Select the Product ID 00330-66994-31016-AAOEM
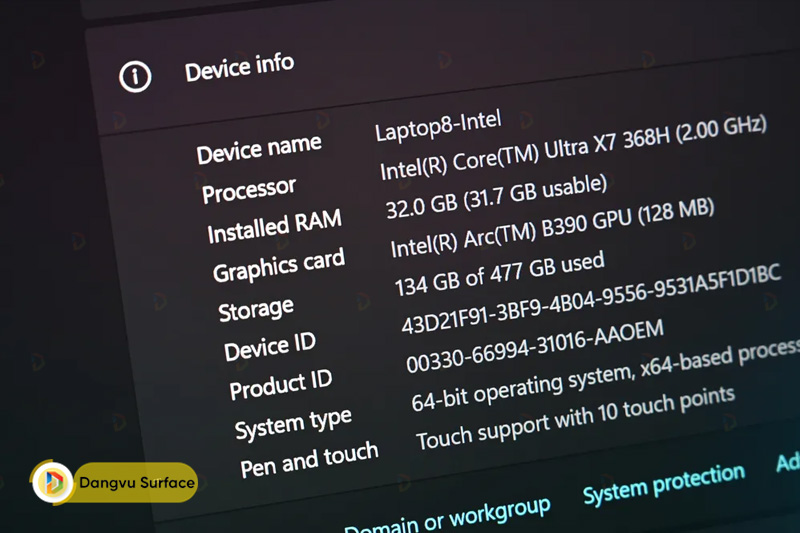Image resolution: width=800 pixels, height=533 pixels. pyautogui.click(x=535, y=346)
